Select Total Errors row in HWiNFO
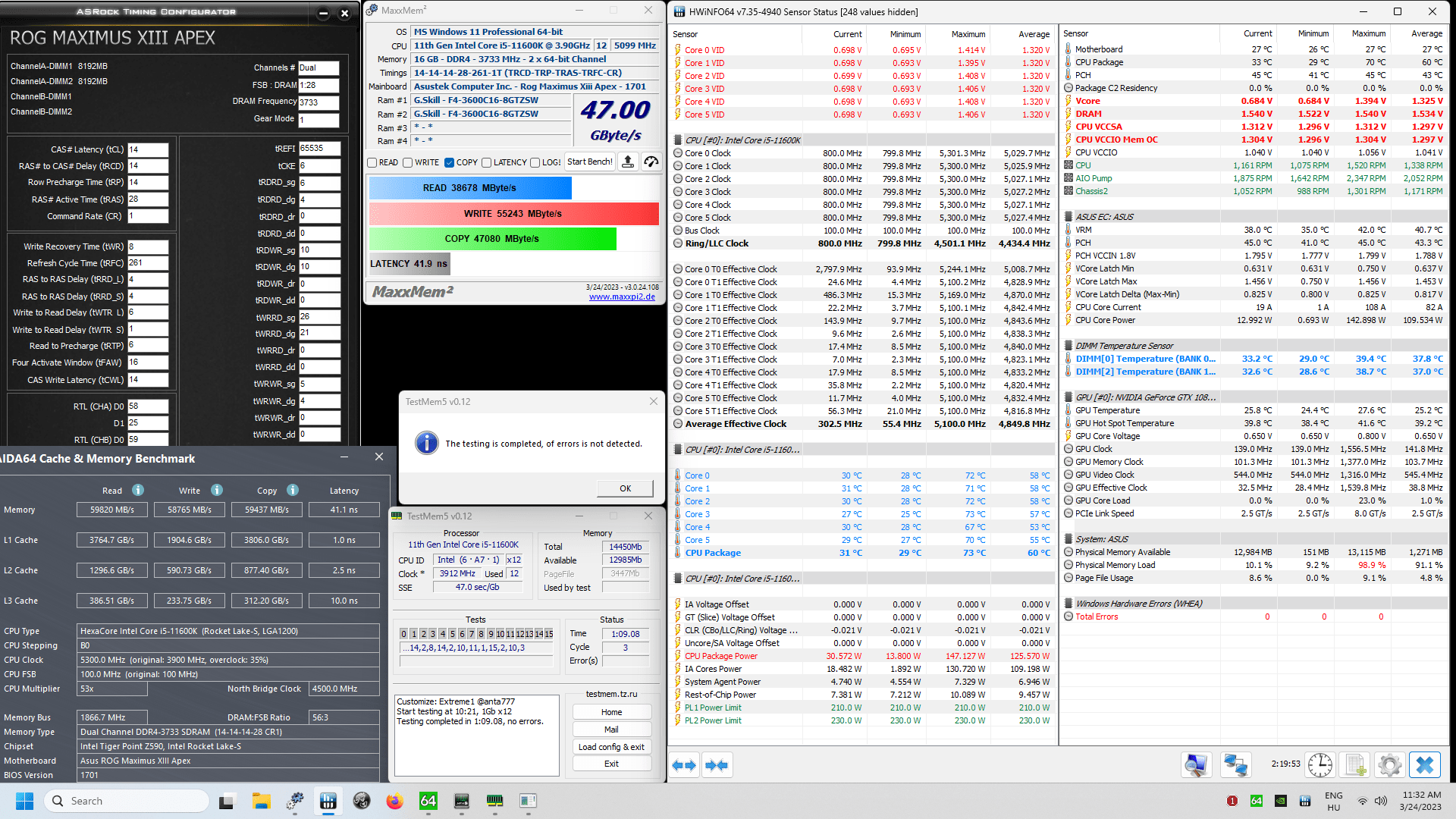Viewport: 1456px width, 819px height. [1253, 617]
